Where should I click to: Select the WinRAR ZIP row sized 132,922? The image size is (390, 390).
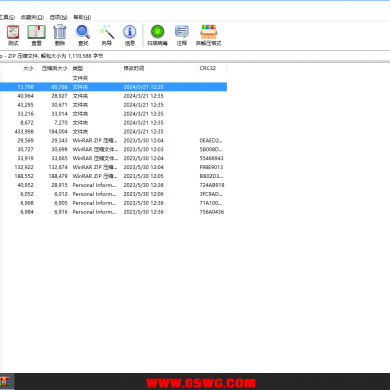pyautogui.click(x=113, y=167)
